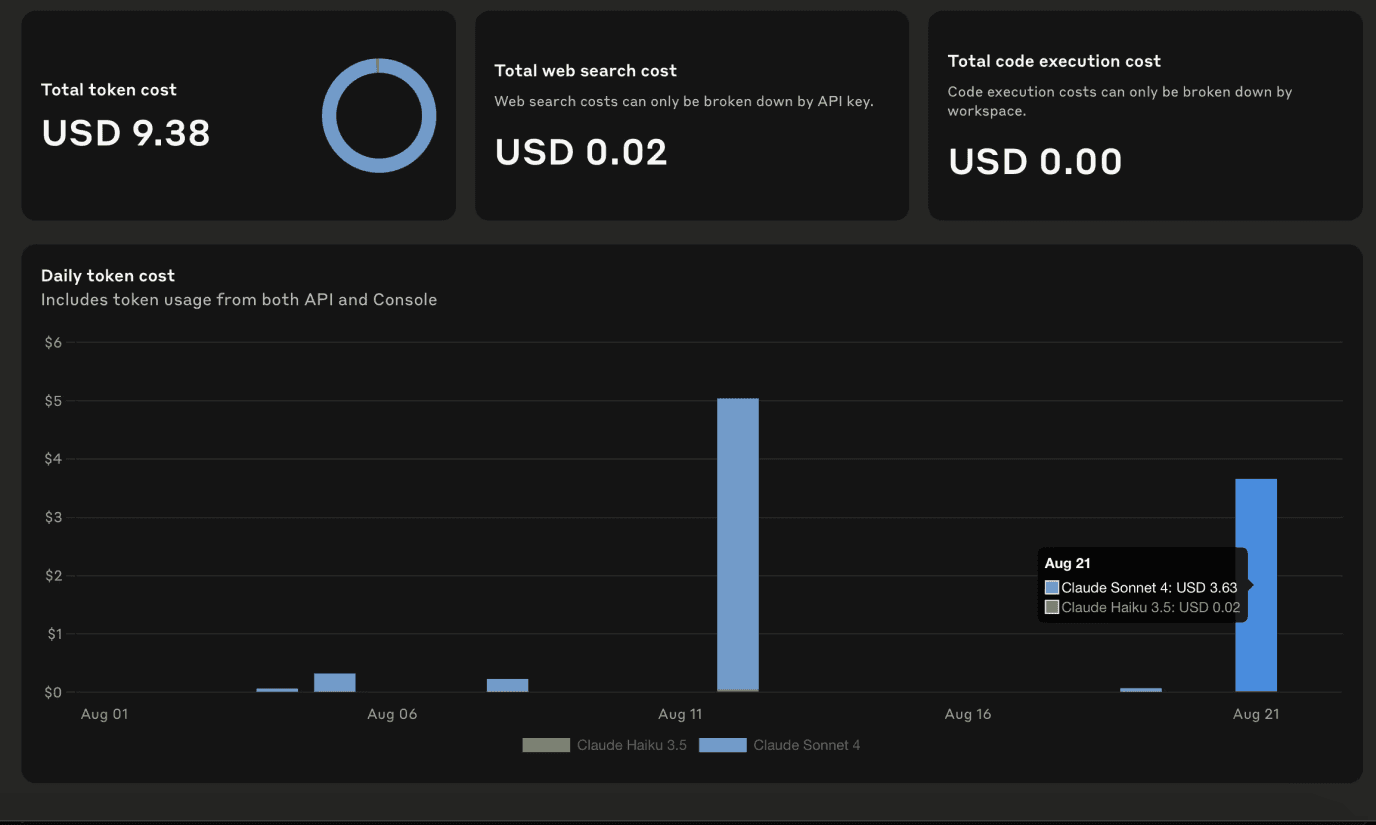The height and width of the screenshot is (825, 1376).
Task: Click the USD 9.38 total token cost value
Action: (x=126, y=133)
